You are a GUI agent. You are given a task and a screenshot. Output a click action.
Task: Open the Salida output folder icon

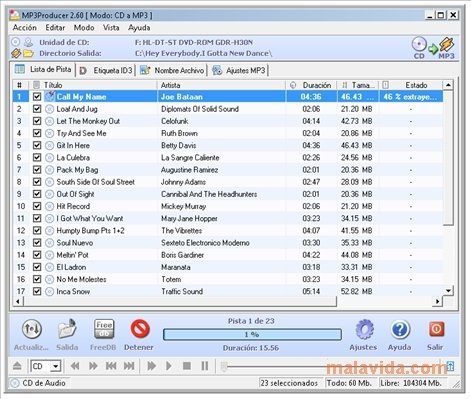(67, 329)
